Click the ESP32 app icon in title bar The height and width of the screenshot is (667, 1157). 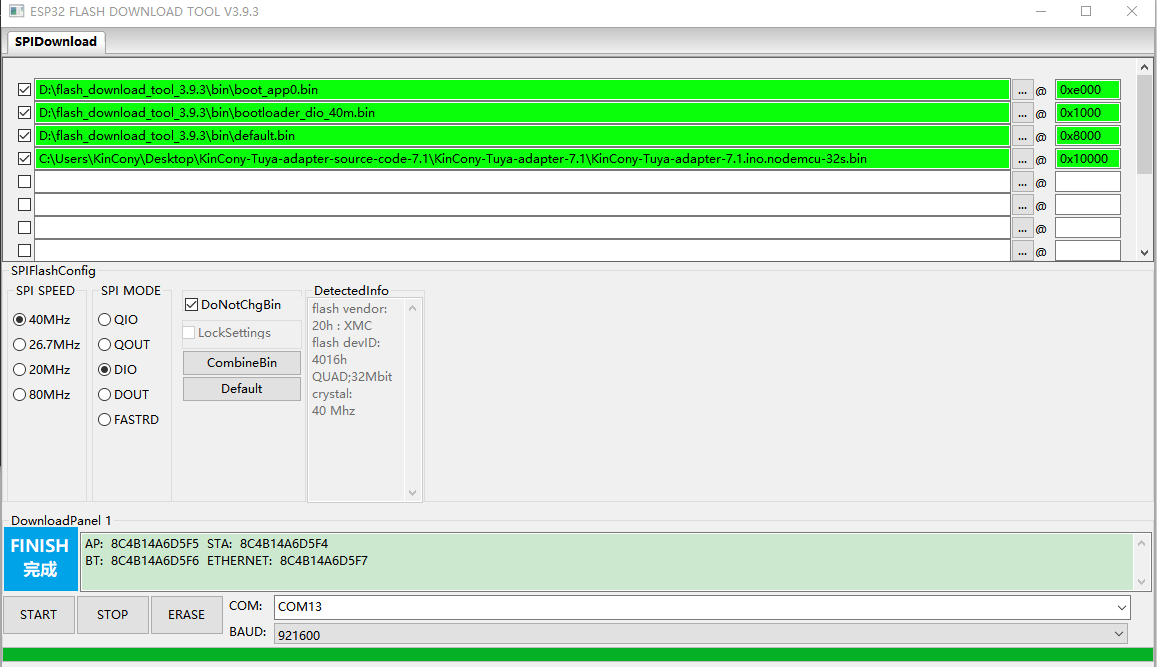coord(15,11)
